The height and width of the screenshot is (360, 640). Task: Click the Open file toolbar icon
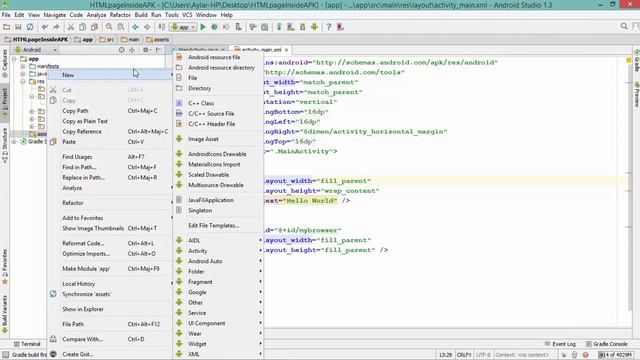7,27
